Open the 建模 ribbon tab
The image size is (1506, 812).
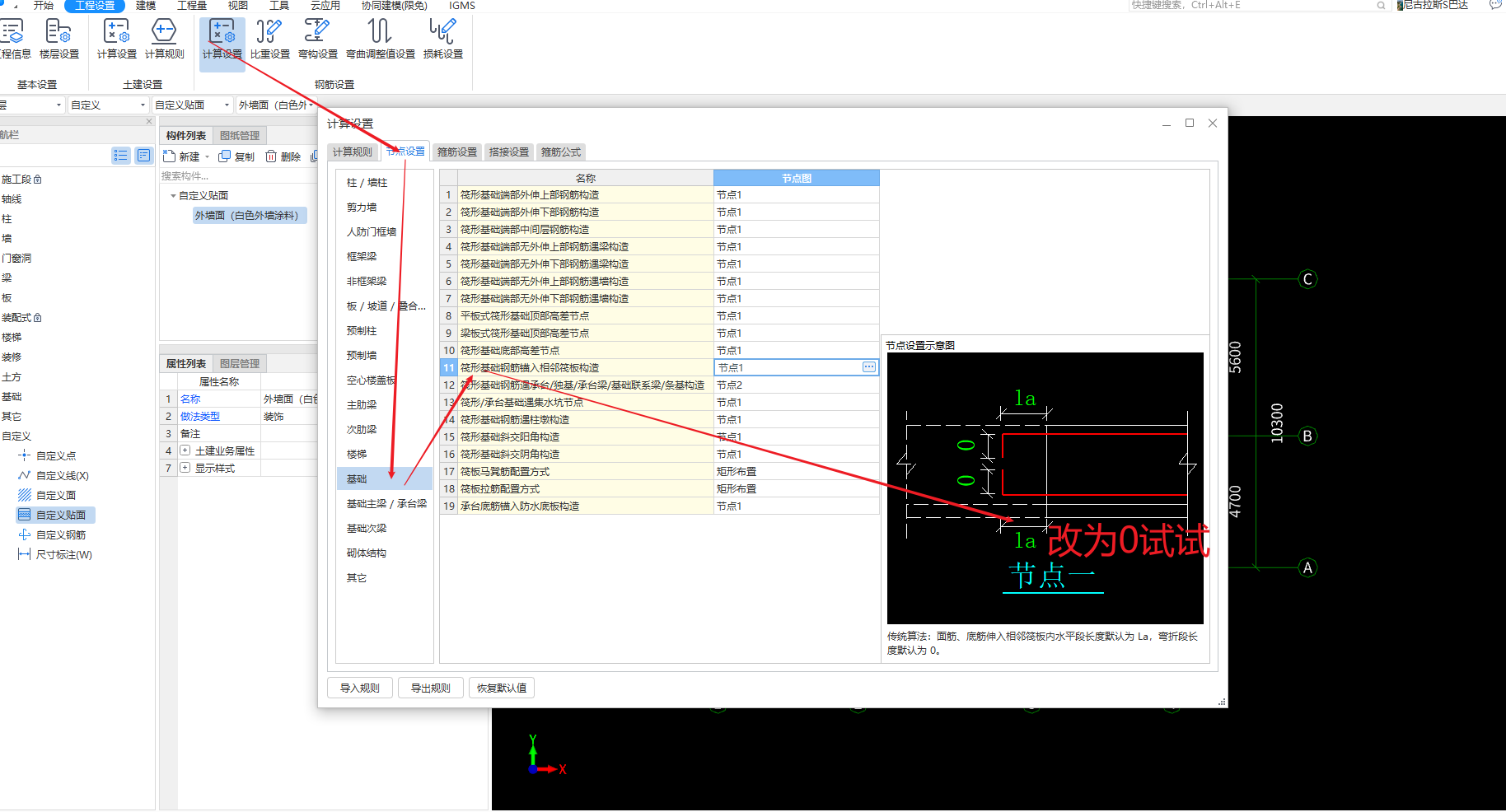(146, 6)
